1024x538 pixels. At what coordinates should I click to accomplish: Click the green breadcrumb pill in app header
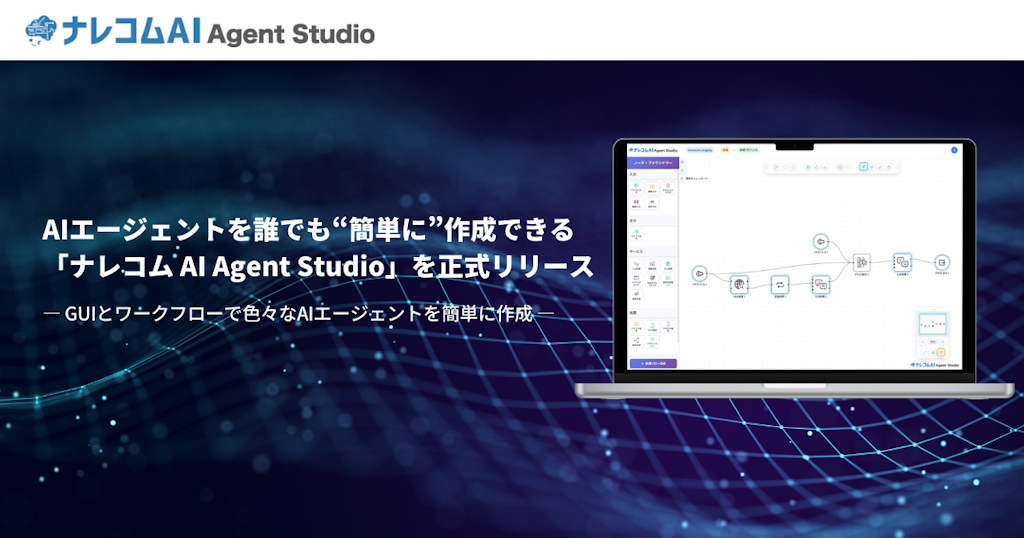point(748,150)
